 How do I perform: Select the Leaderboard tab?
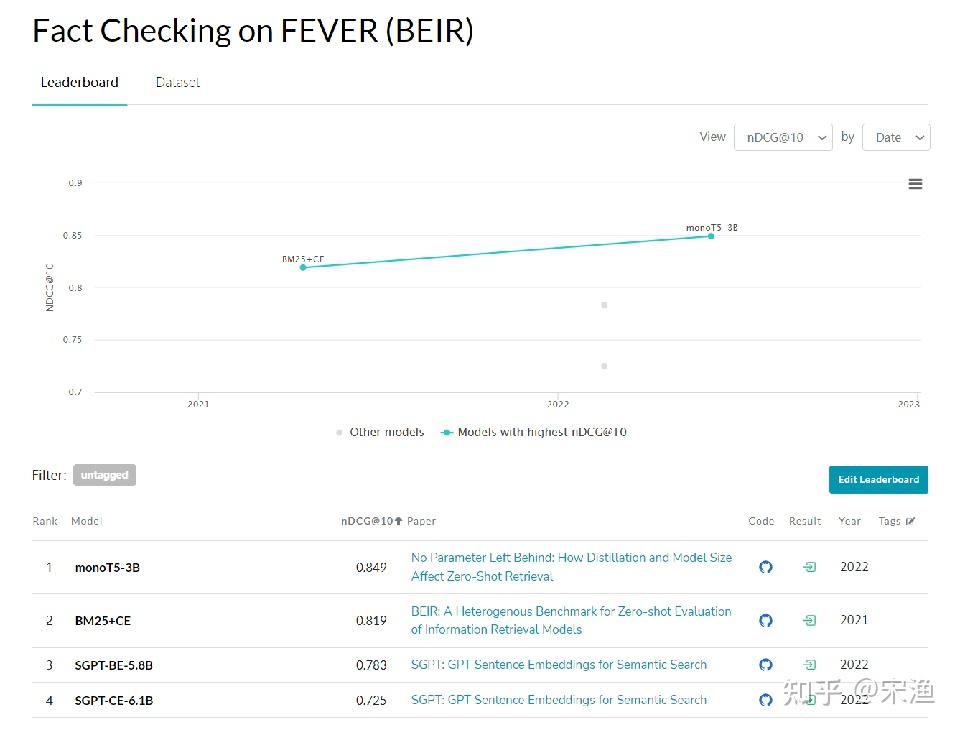[x=79, y=82]
